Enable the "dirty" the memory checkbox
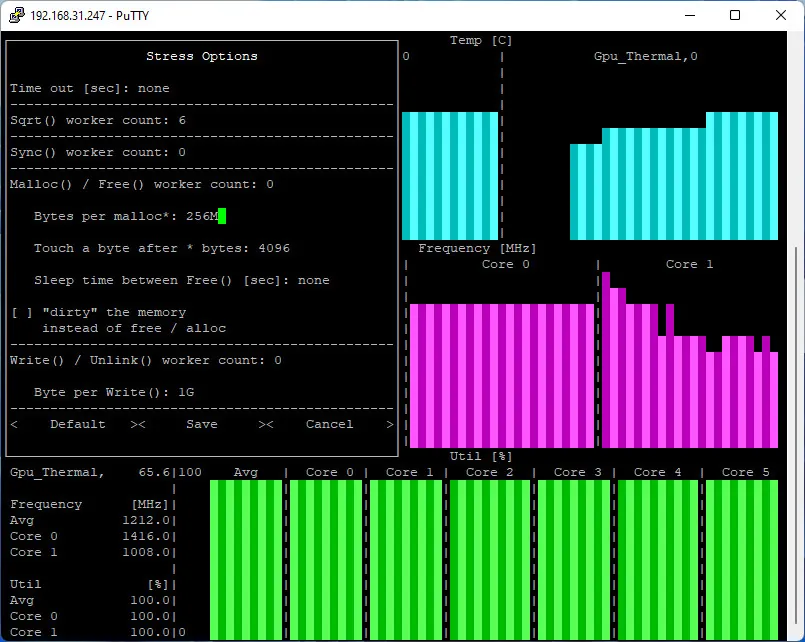805x642 pixels. (x=17, y=311)
